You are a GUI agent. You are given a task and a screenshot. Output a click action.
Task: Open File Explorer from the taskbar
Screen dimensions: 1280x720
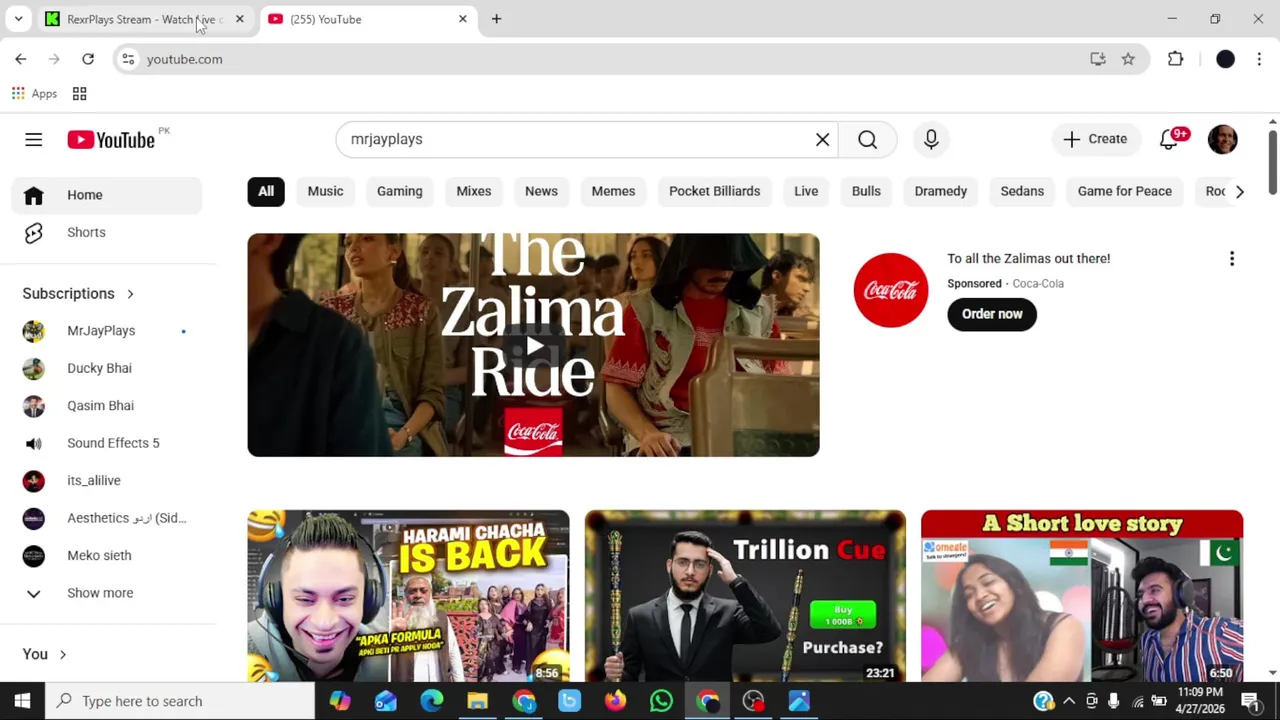477,701
